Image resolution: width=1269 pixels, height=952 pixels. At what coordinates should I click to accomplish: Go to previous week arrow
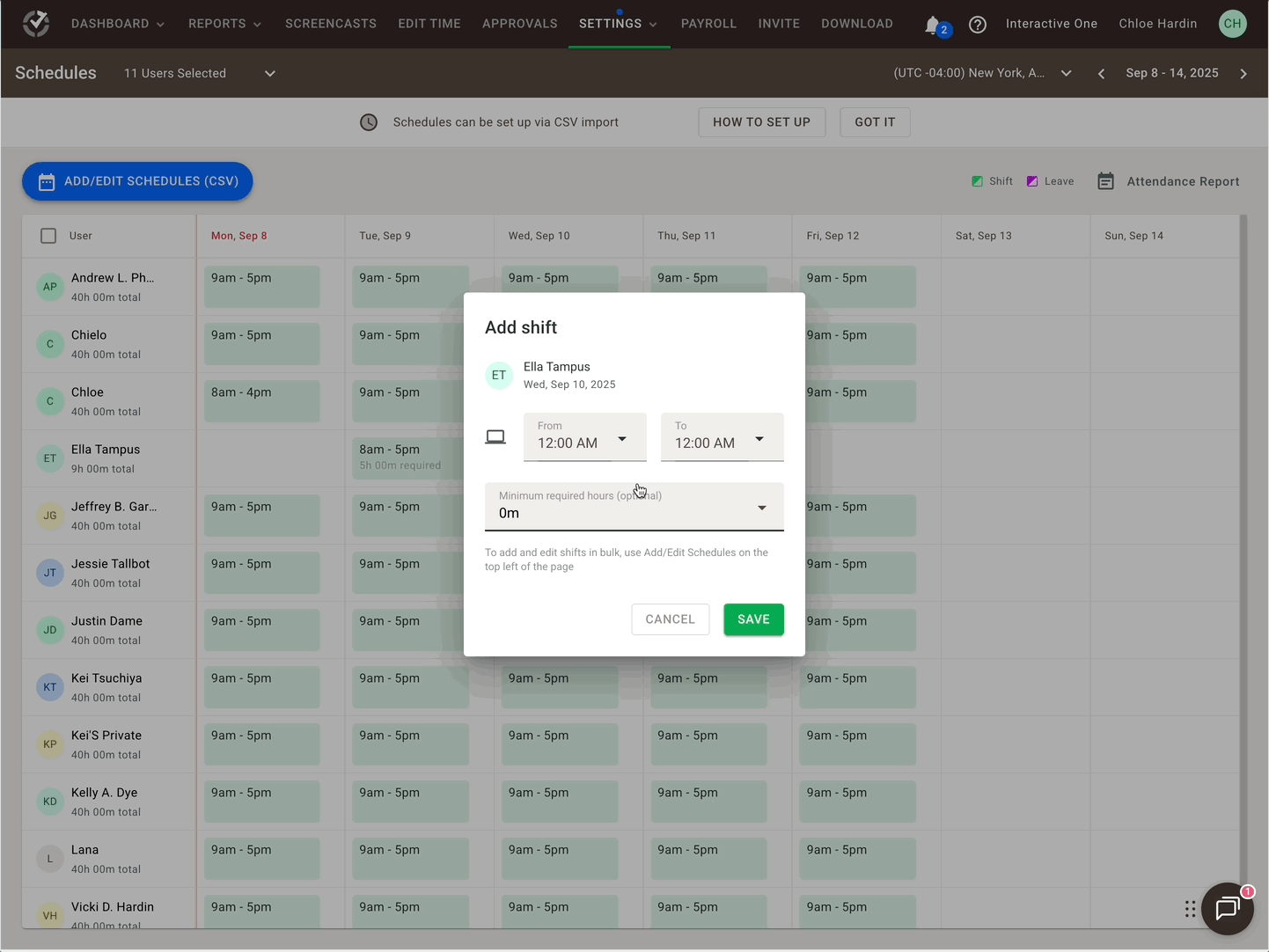coord(1101,74)
